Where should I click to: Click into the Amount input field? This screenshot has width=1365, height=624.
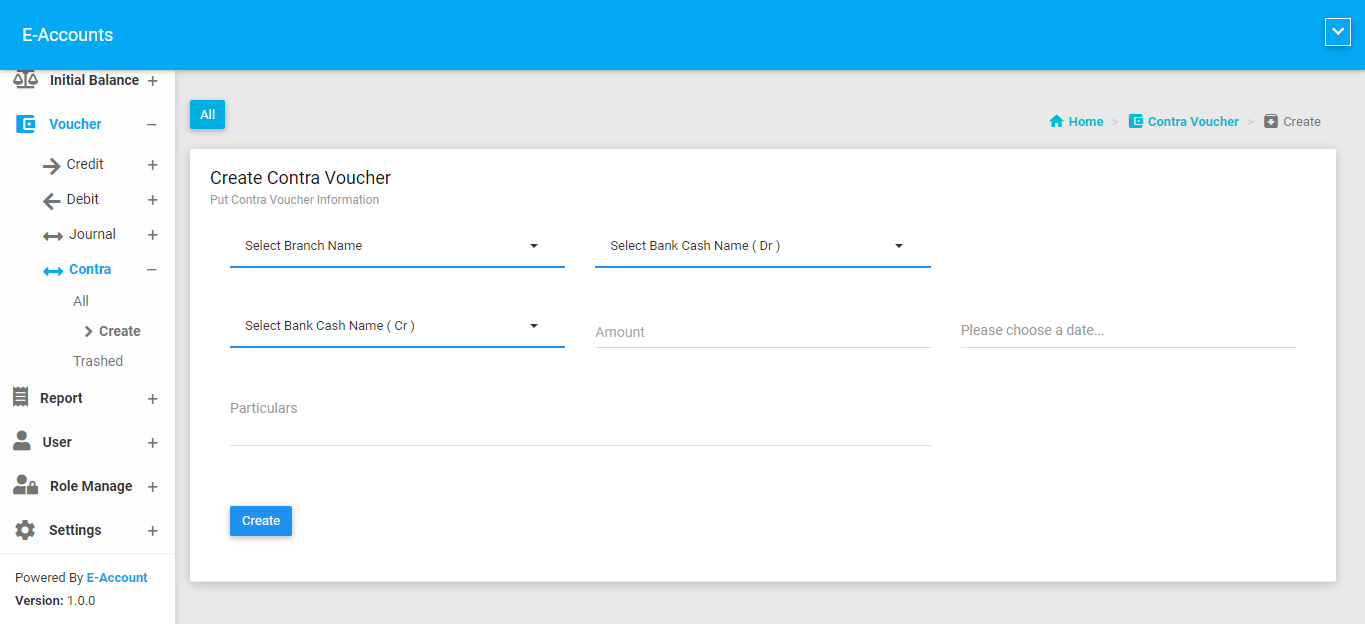pos(762,332)
